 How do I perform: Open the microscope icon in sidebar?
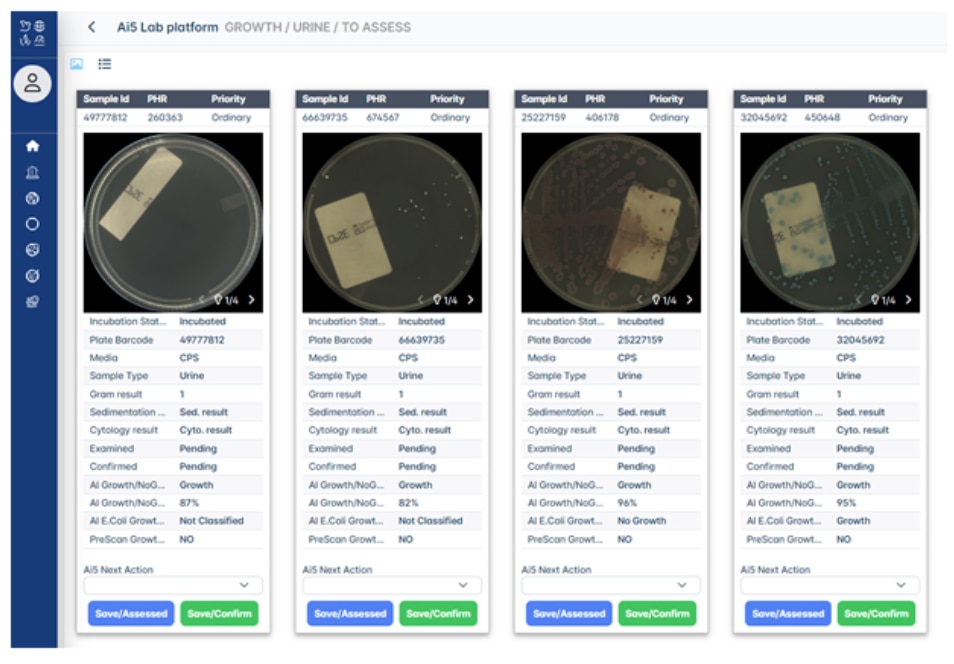pyautogui.click(x=33, y=173)
